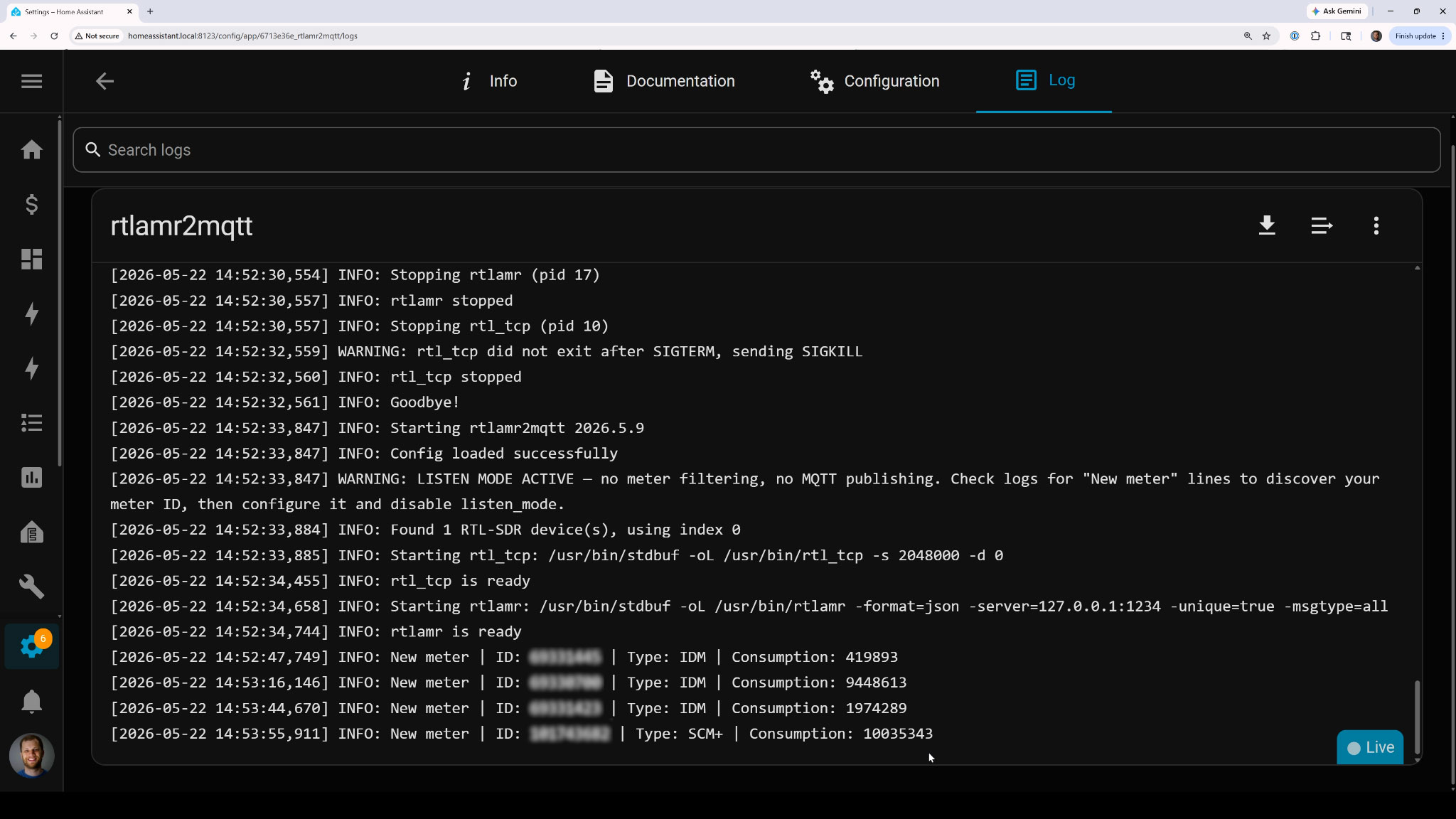Click the 'Starting rtlamr2mqtt 2026.5.9' log line
Image resolution: width=1456 pixels, height=819 pixels.
click(x=377, y=428)
